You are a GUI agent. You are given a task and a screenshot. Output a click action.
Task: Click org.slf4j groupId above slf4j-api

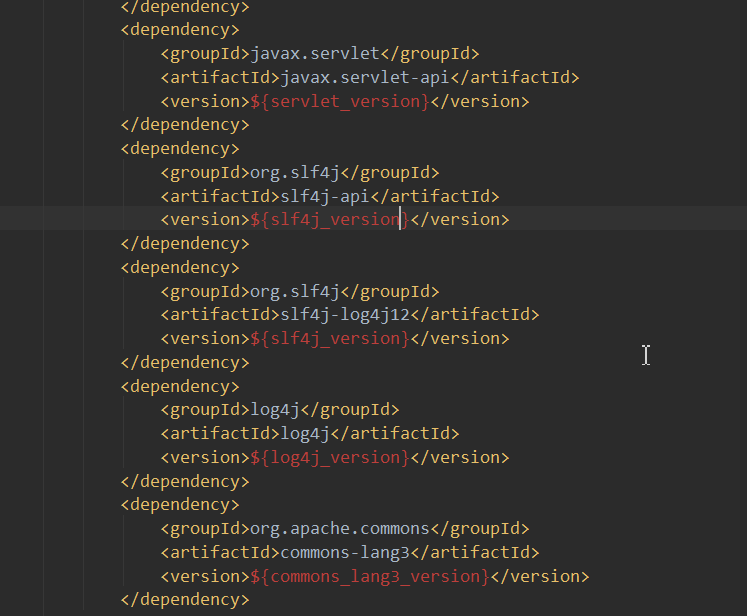[x=294, y=172]
